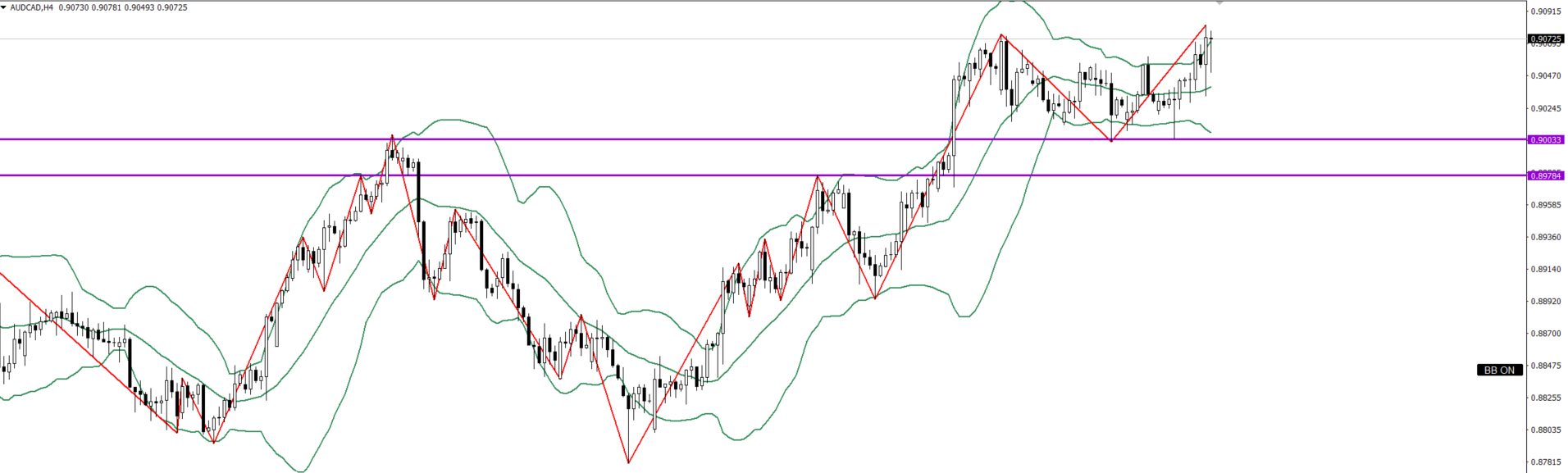Viewport: 1568px width, 473px height.
Task: Select the purple 0.90033 price label
Action: (1545, 140)
